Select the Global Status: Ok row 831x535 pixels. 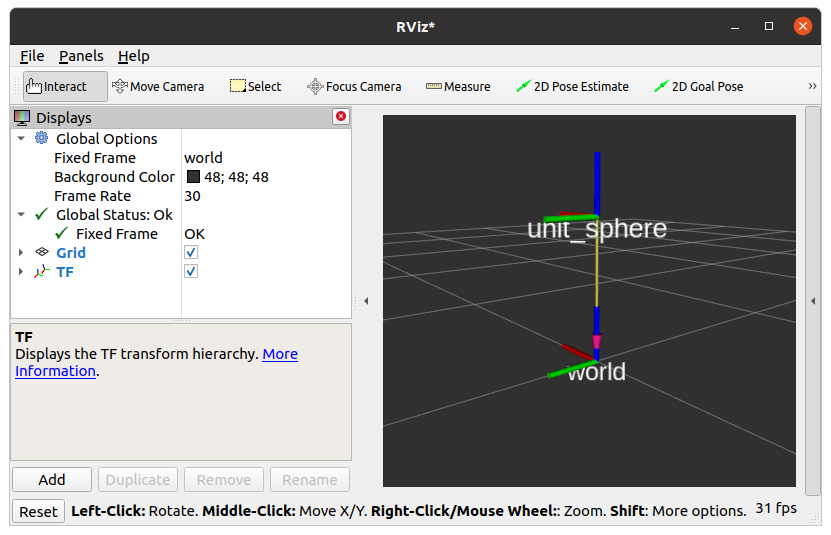click(x=181, y=215)
